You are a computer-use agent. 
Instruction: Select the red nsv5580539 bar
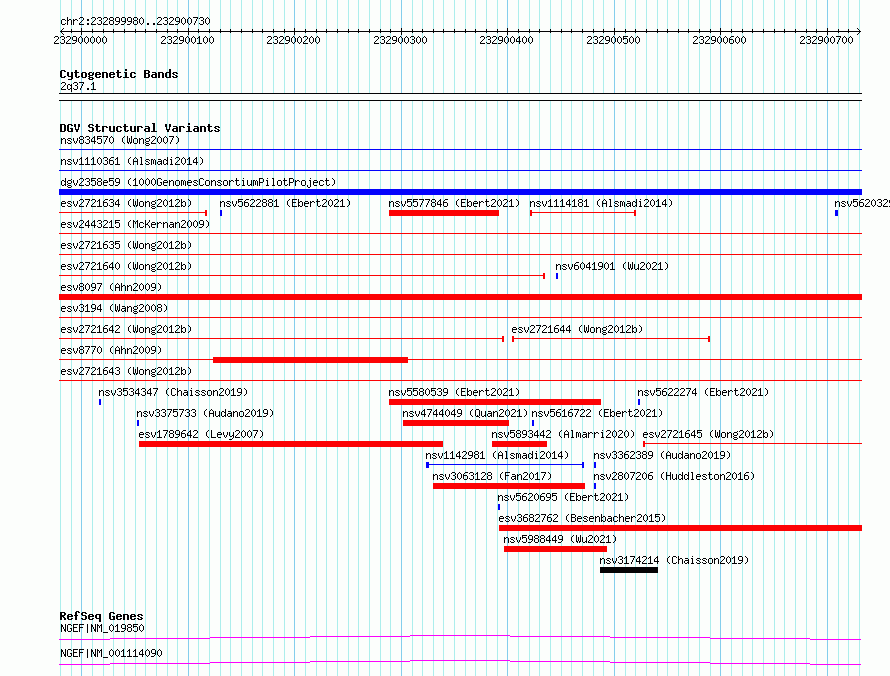495,402
